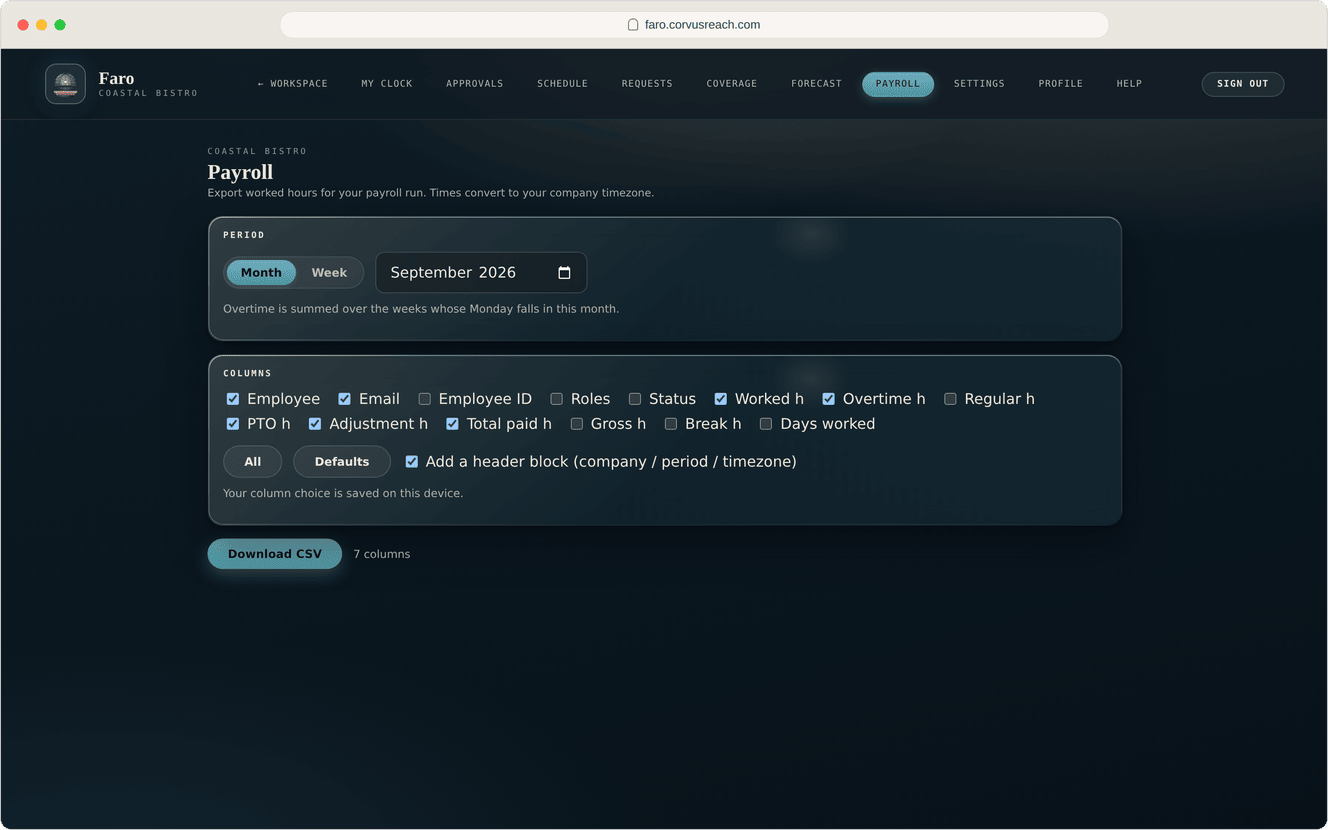
Task: Click the Payroll page heading
Action: pos(240,172)
